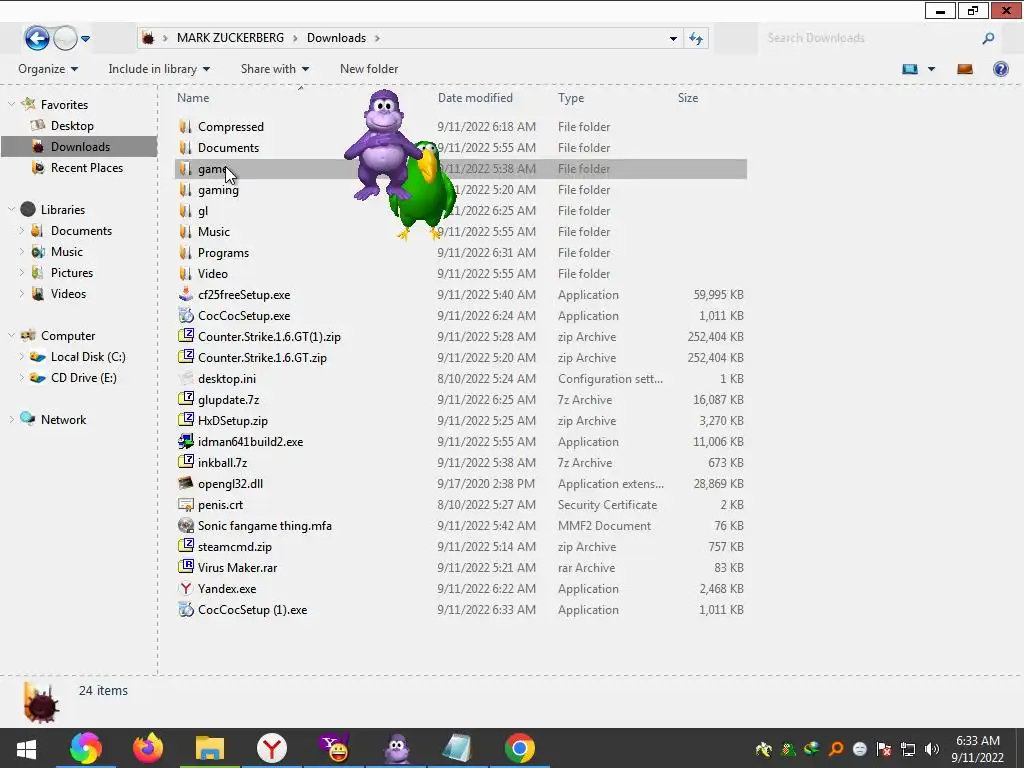The width and height of the screenshot is (1024, 768).
Task: Open the recent locations dropdown arrow
Action: (86, 39)
